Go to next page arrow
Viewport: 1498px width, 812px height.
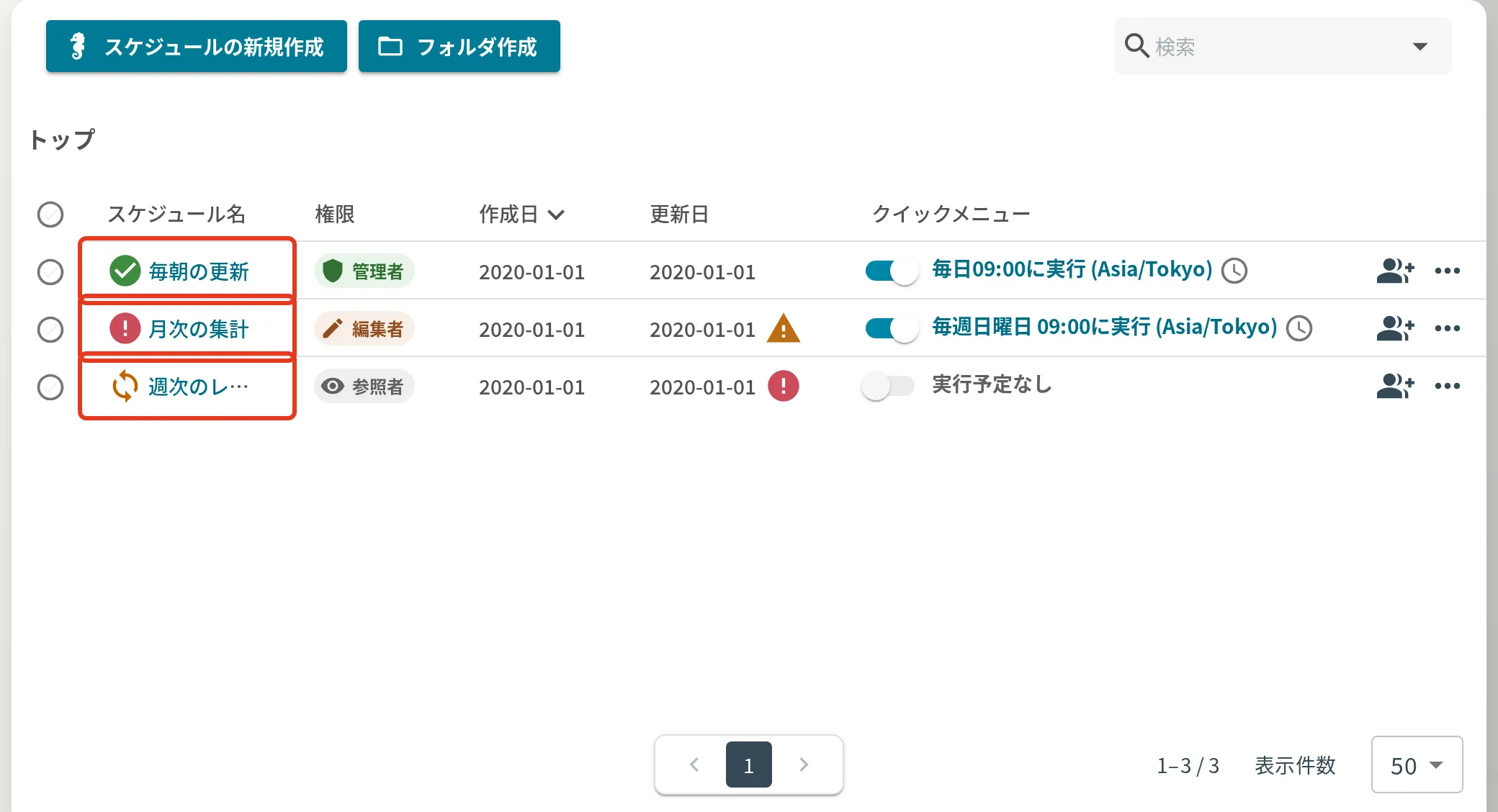tap(804, 764)
